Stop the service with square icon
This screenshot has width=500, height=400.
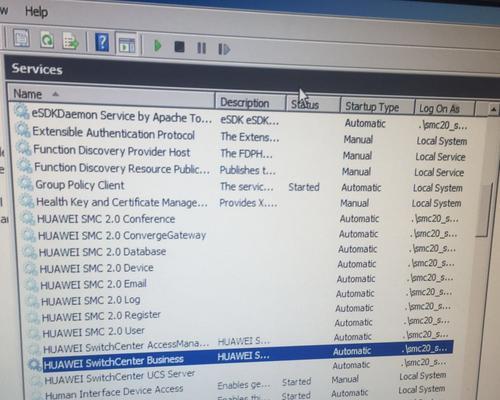[x=180, y=47]
